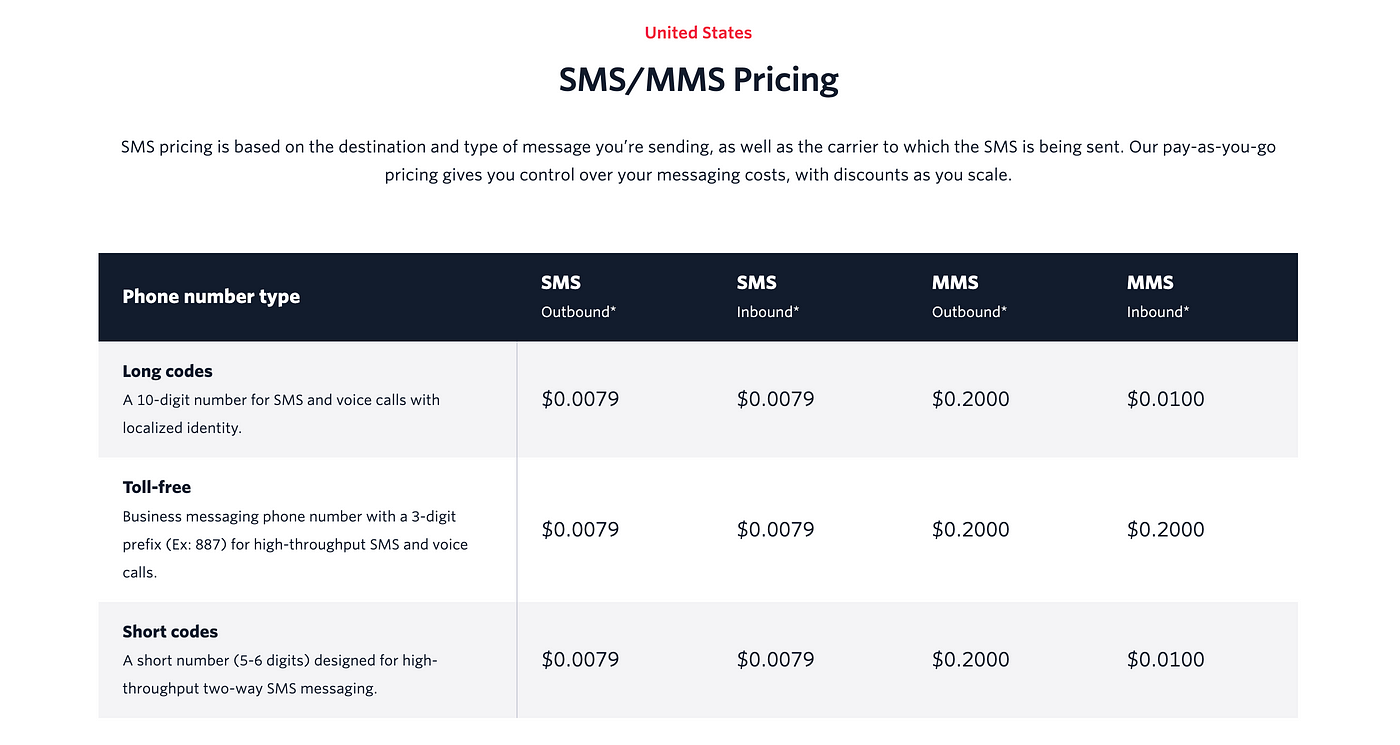Click Long codes MMS Outbound price $0.2000

point(971,399)
